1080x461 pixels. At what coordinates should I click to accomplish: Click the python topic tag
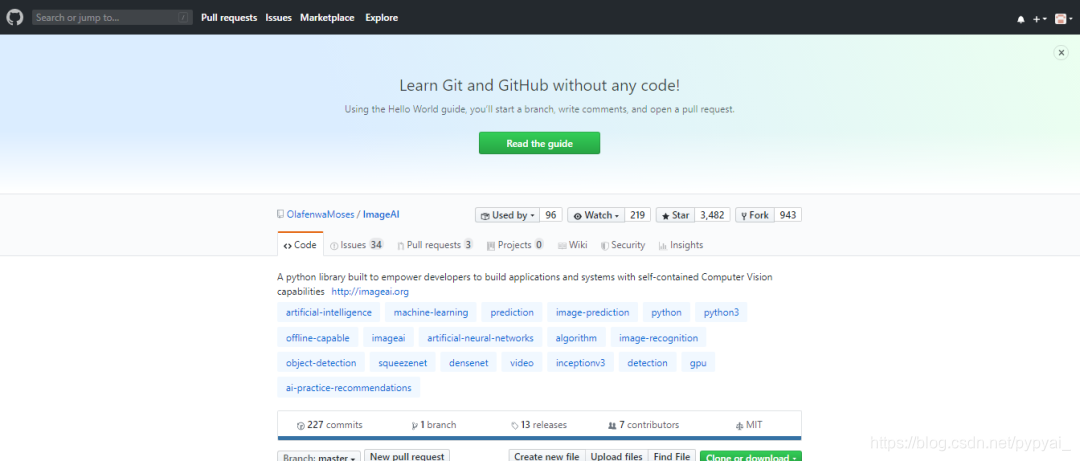(x=667, y=312)
